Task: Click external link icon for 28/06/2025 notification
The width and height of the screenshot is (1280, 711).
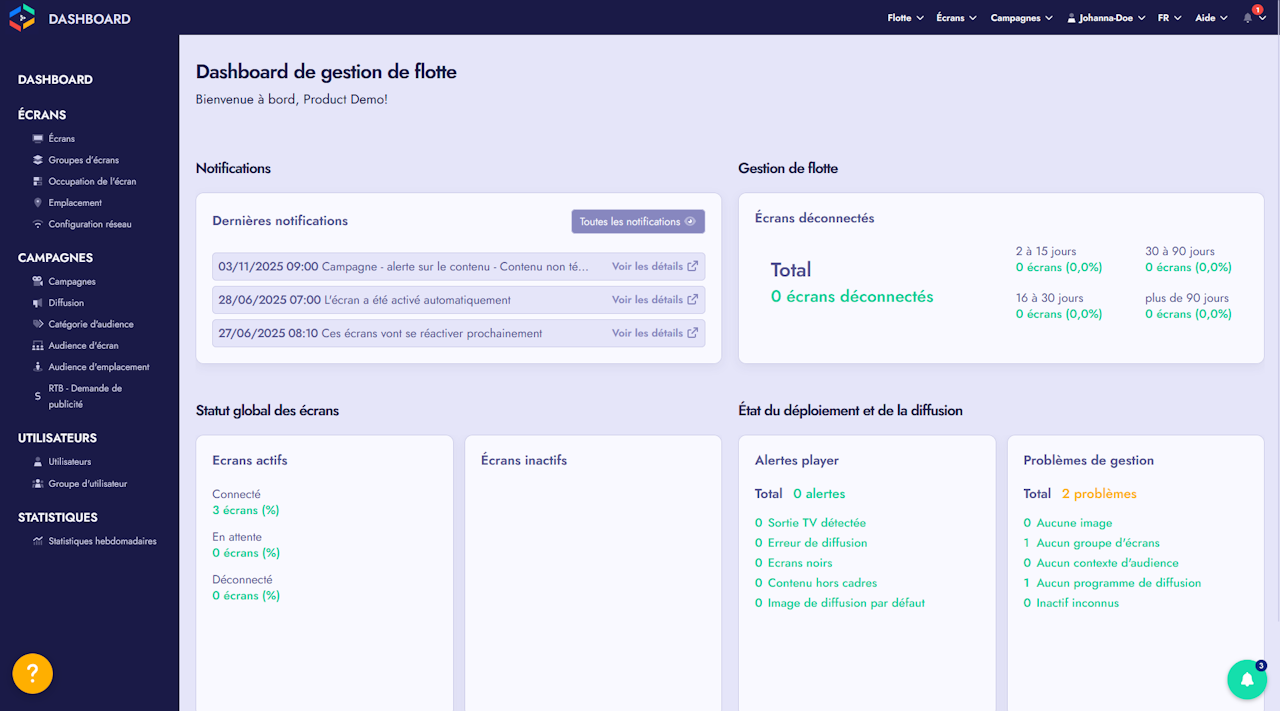Action: pyautogui.click(x=693, y=300)
